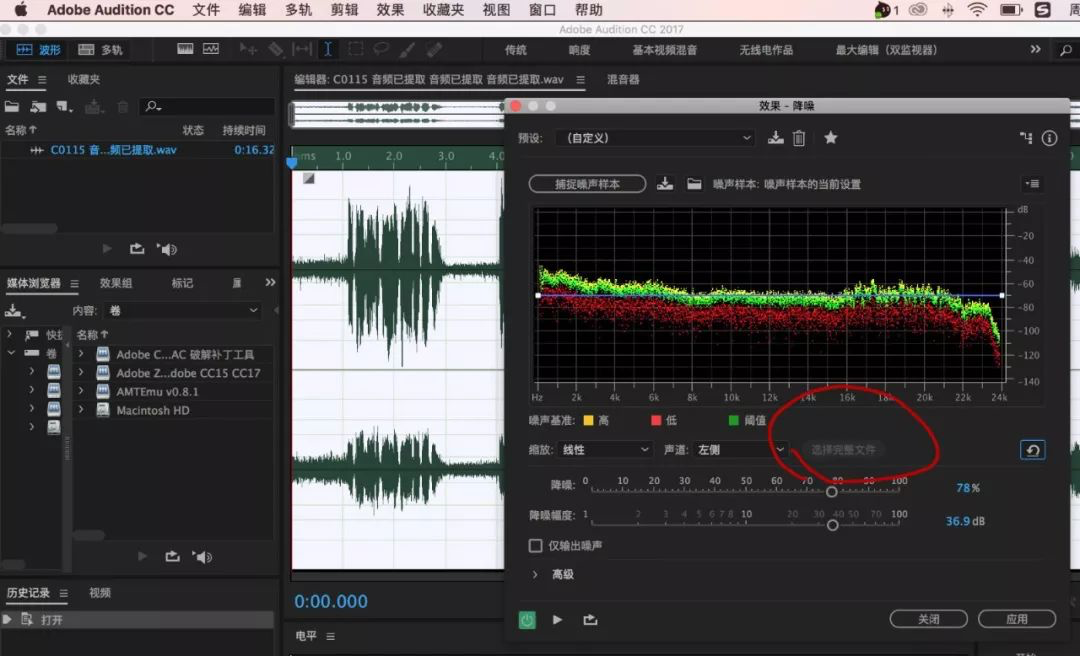Viewport: 1080px width, 656px height.
Task: Delete the preset using the trash icon
Action: coord(799,138)
